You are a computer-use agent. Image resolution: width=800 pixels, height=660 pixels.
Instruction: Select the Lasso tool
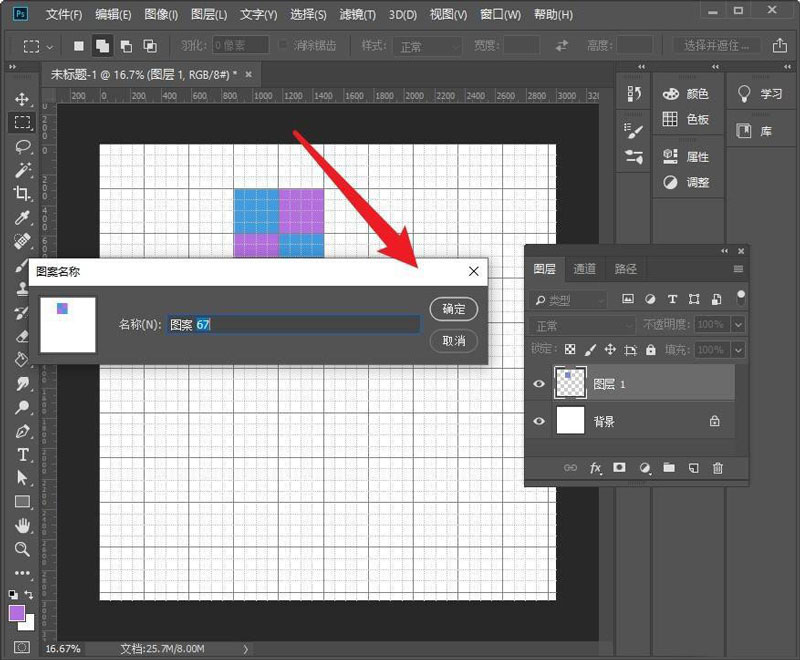click(22, 146)
